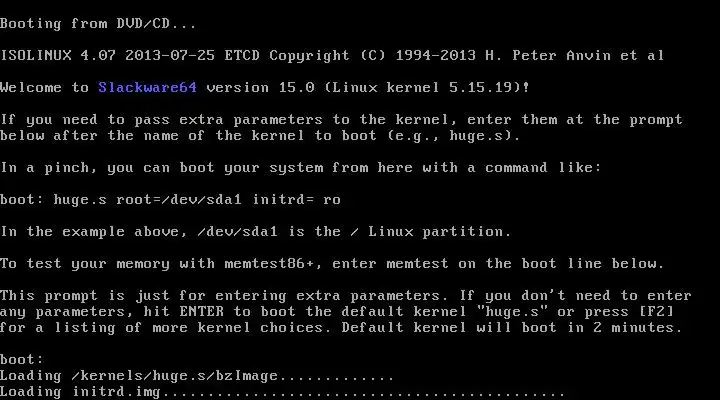Select the ISOLINUX 4.07 version text

[x=58, y=56]
